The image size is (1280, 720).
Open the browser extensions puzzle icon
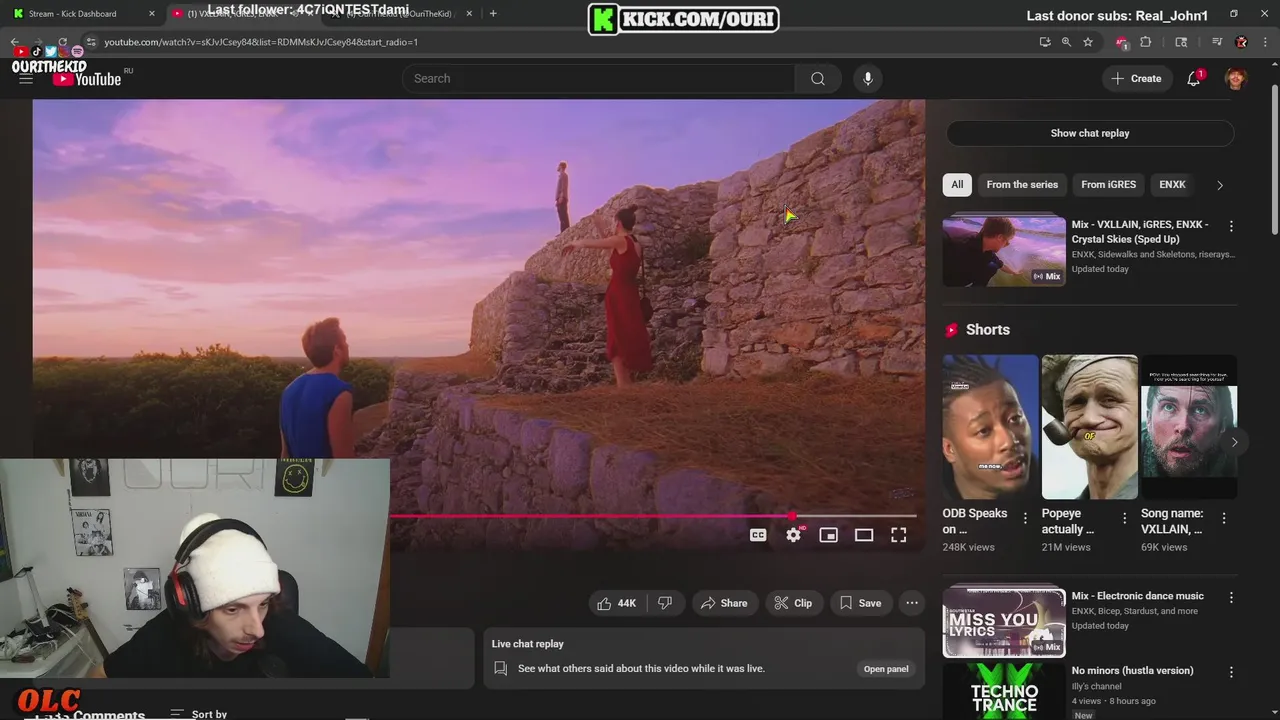(1146, 42)
